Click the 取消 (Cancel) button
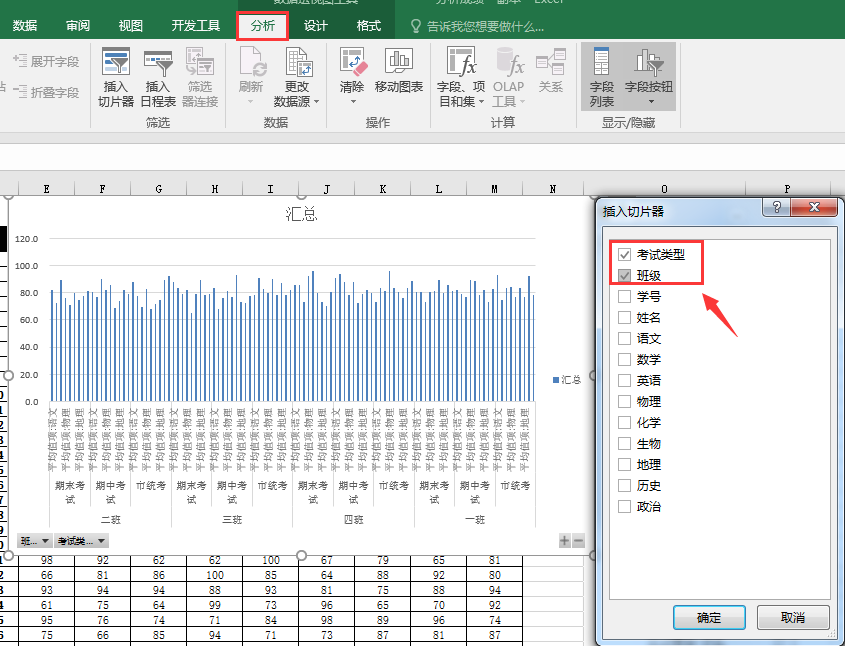845x646 pixels. [793, 617]
